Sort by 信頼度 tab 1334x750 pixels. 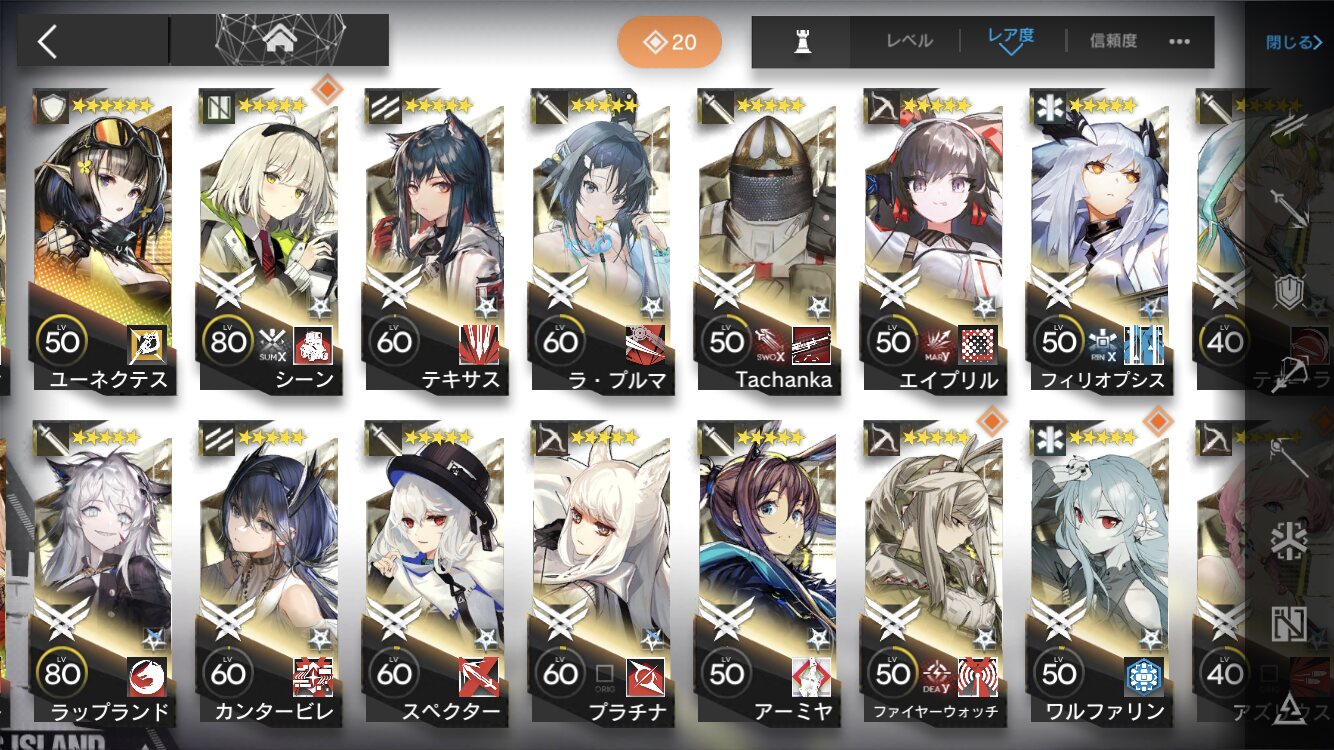coord(1113,41)
